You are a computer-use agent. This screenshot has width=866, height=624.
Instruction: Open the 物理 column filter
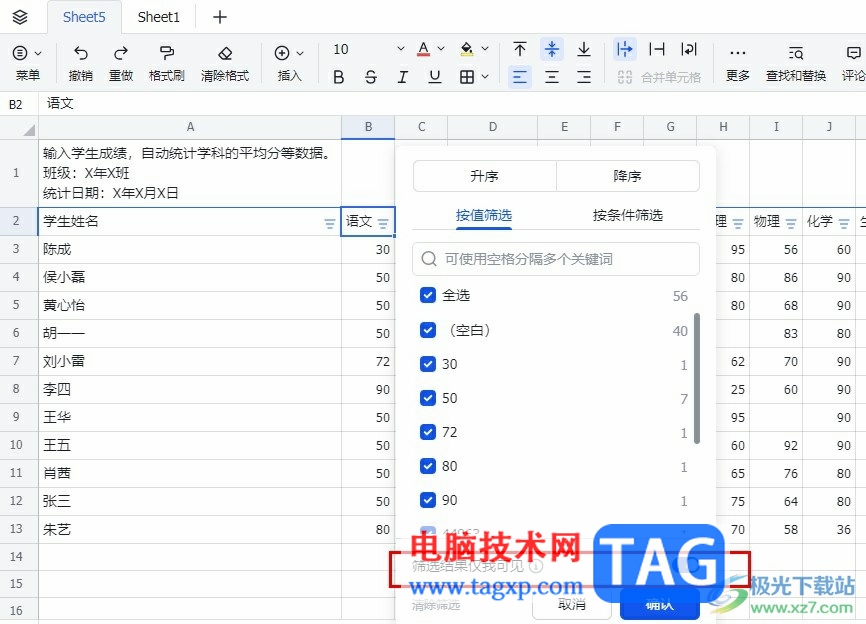791,223
